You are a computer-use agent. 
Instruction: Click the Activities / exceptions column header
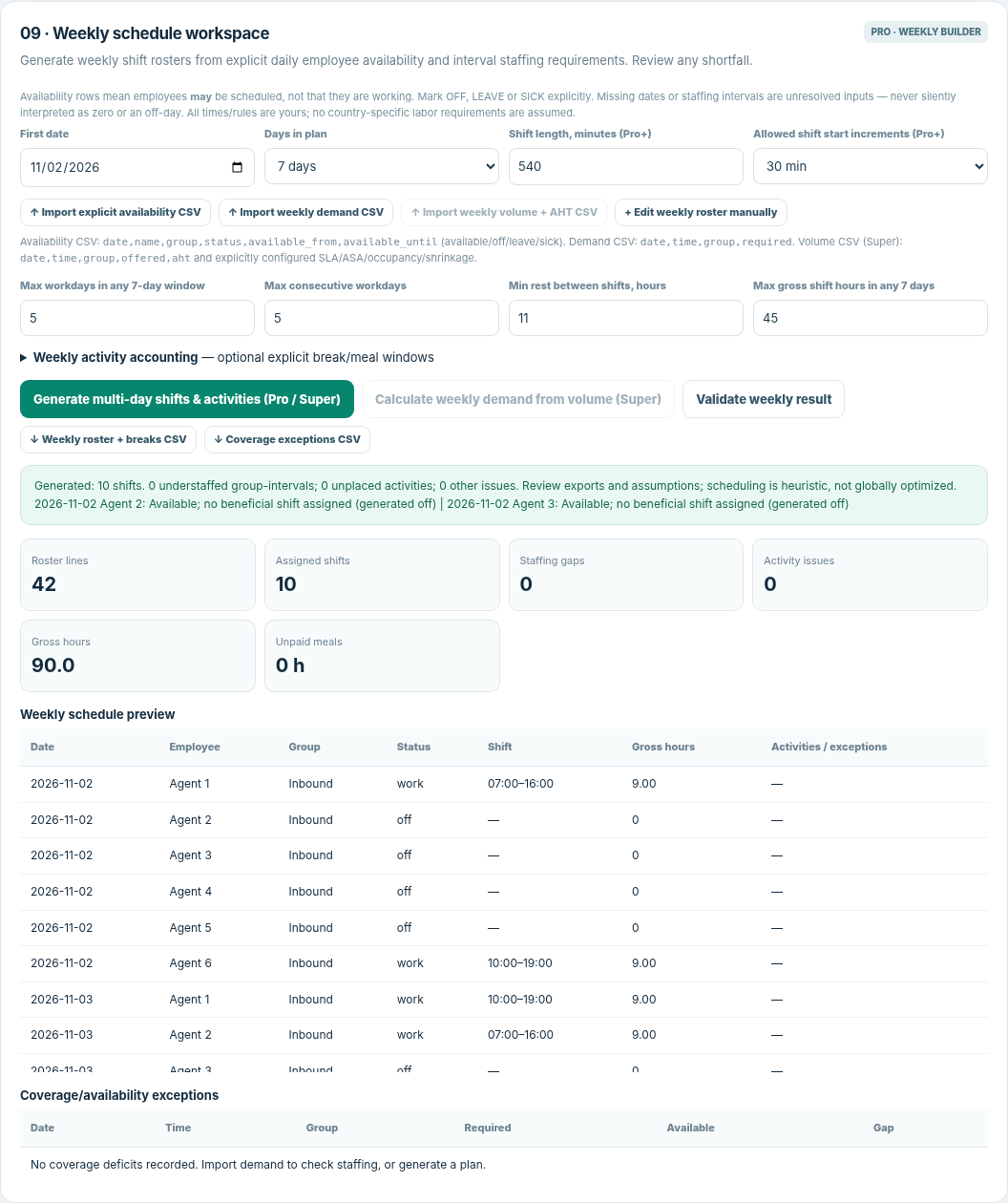829,747
